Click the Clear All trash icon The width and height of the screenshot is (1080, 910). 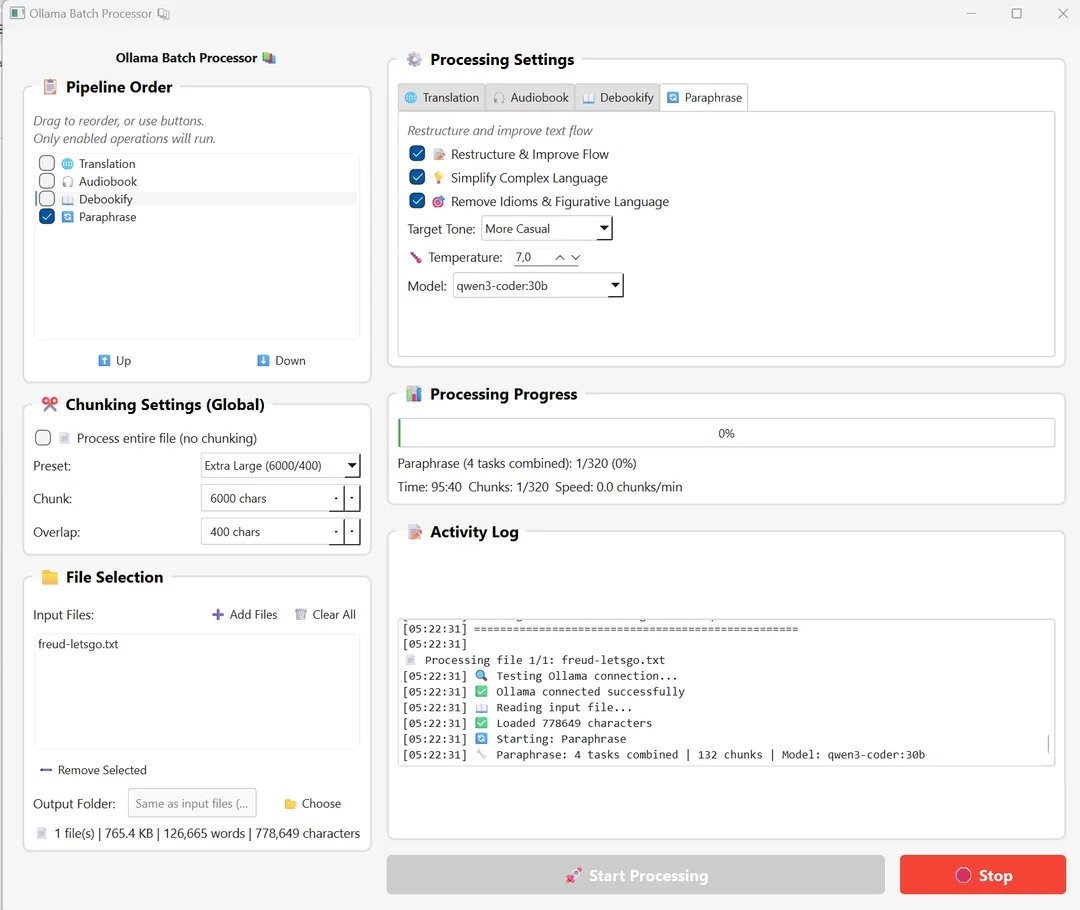pyautogui.click(x=300, y=615)
